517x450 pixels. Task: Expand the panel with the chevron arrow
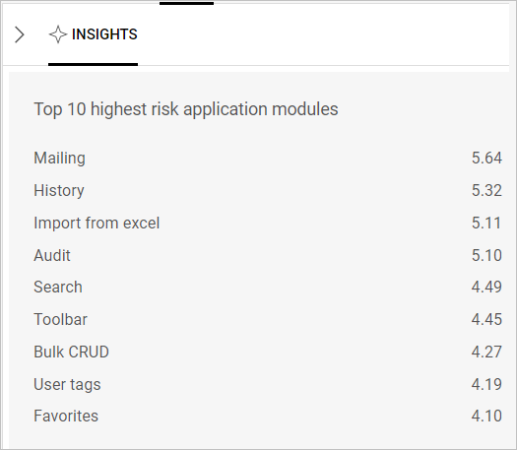pyautogui.click(x=20, y=35)
